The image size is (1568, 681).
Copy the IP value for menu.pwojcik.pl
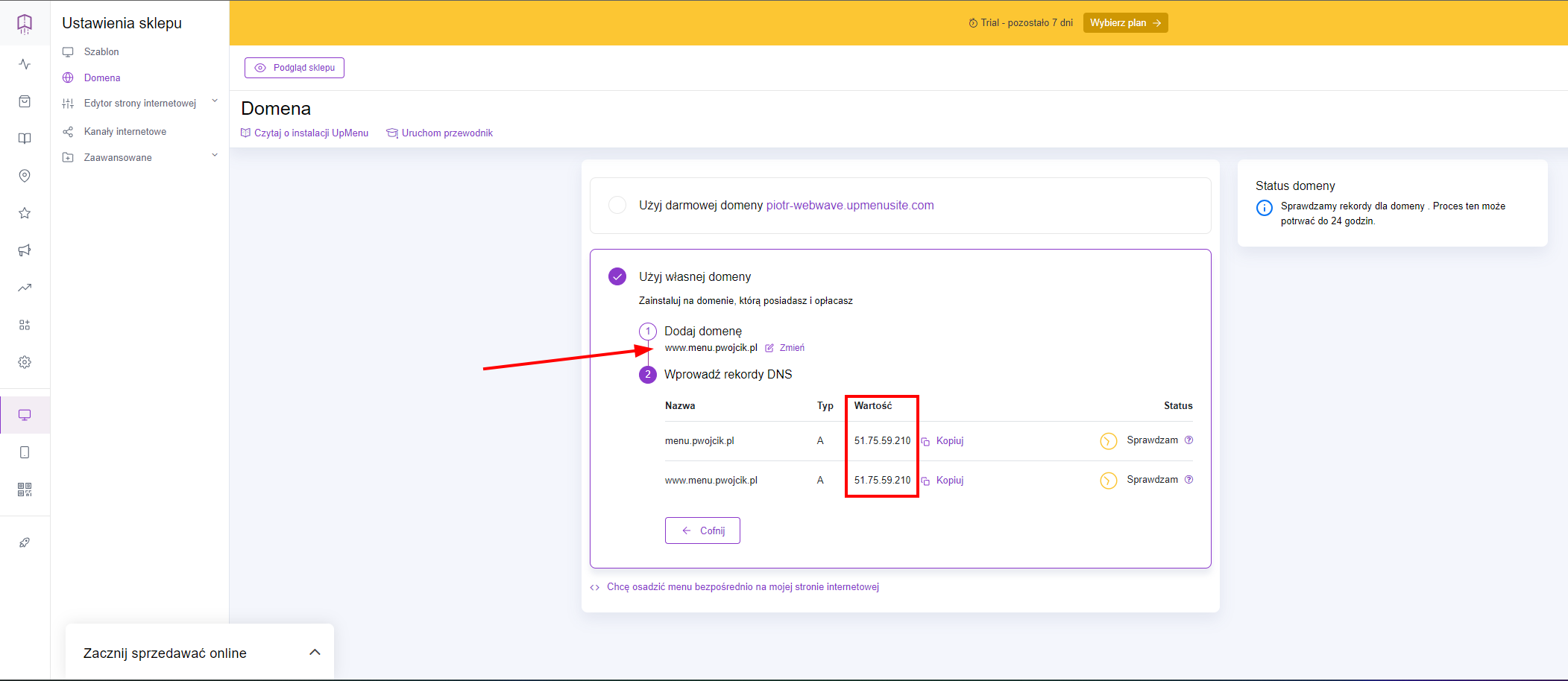coord(943,441)
